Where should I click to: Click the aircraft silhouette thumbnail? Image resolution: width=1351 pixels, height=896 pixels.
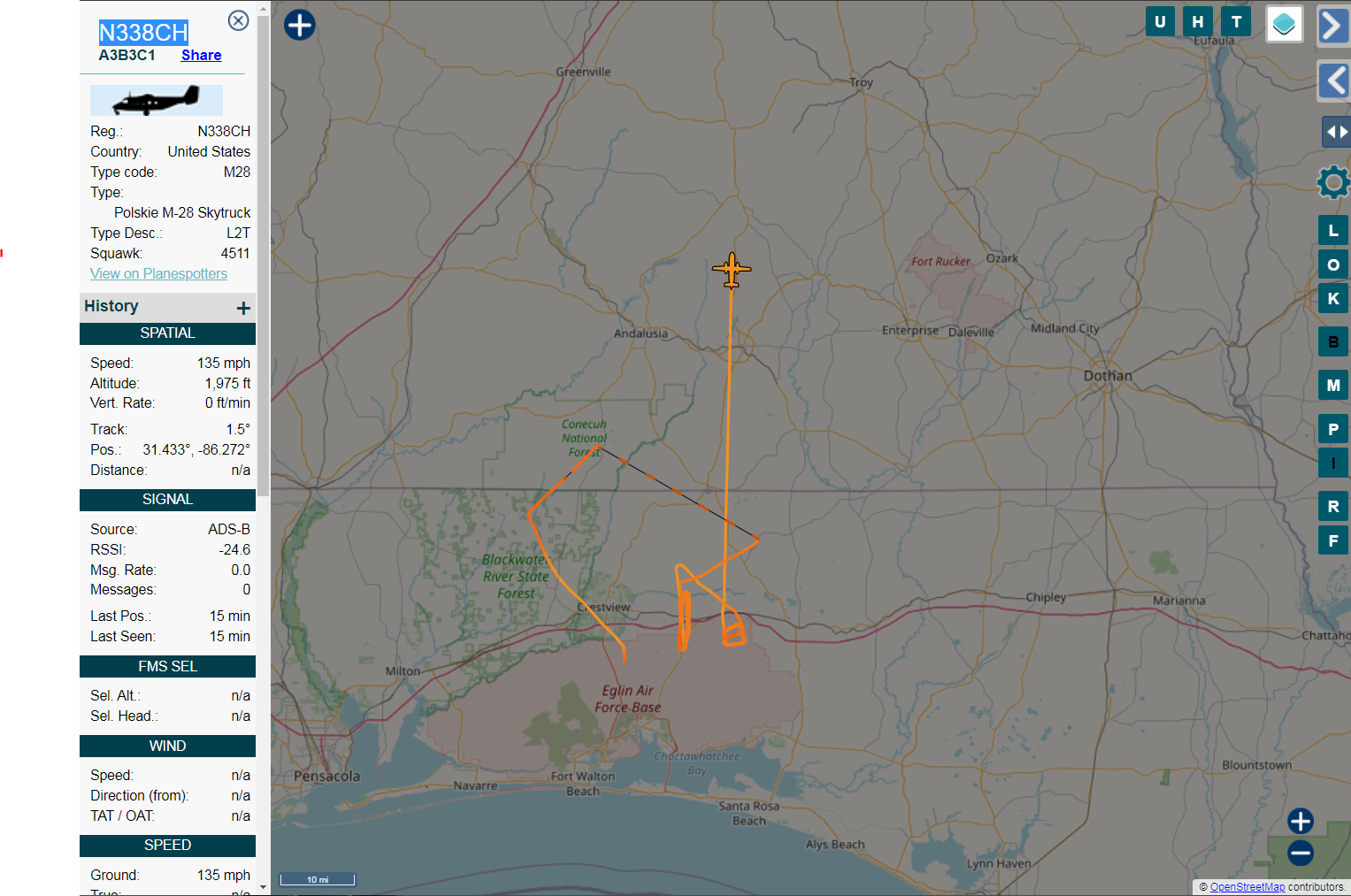(x=157, y=100)
